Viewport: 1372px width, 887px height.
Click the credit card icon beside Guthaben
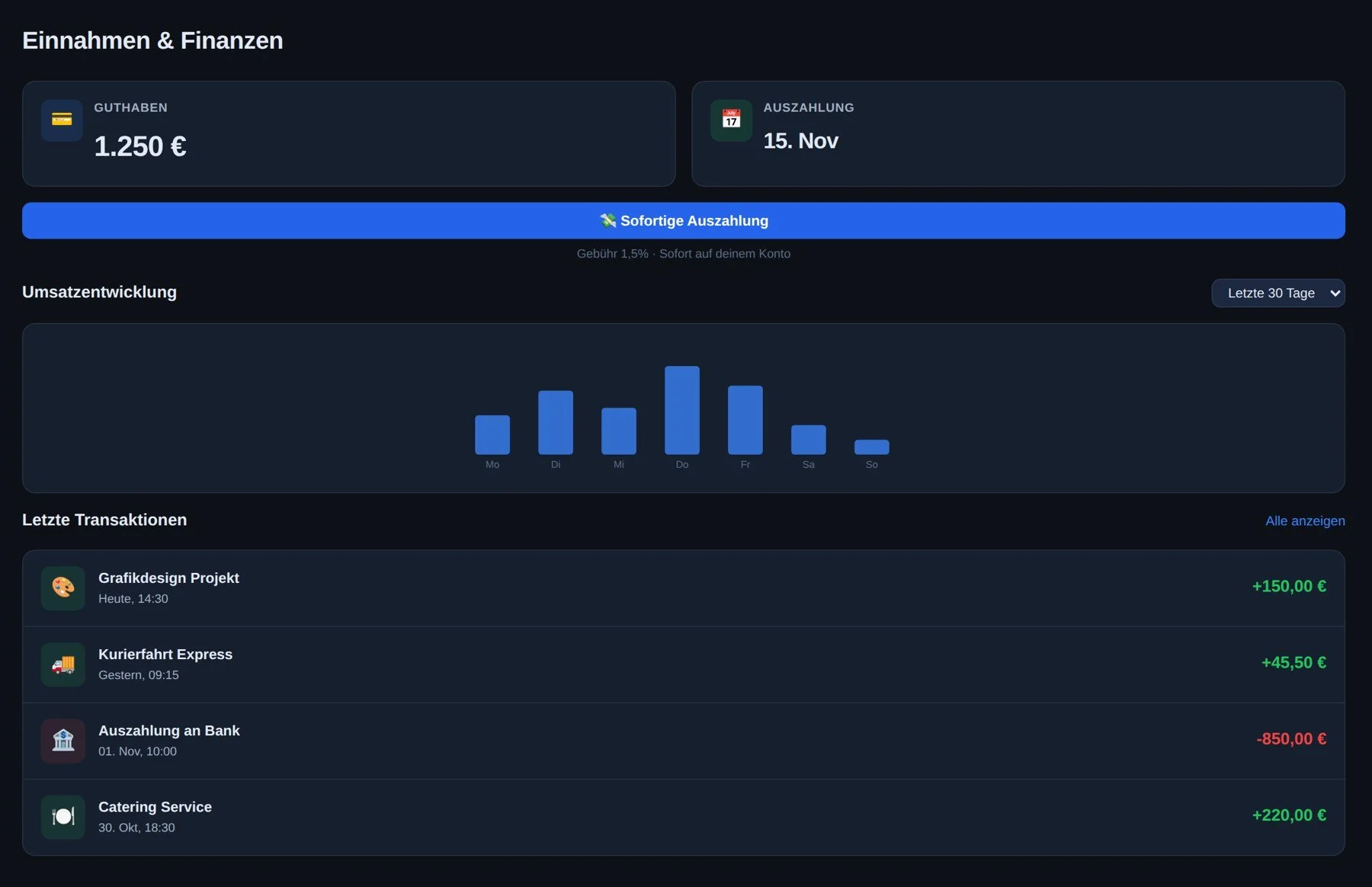click(x=62, y=120)
